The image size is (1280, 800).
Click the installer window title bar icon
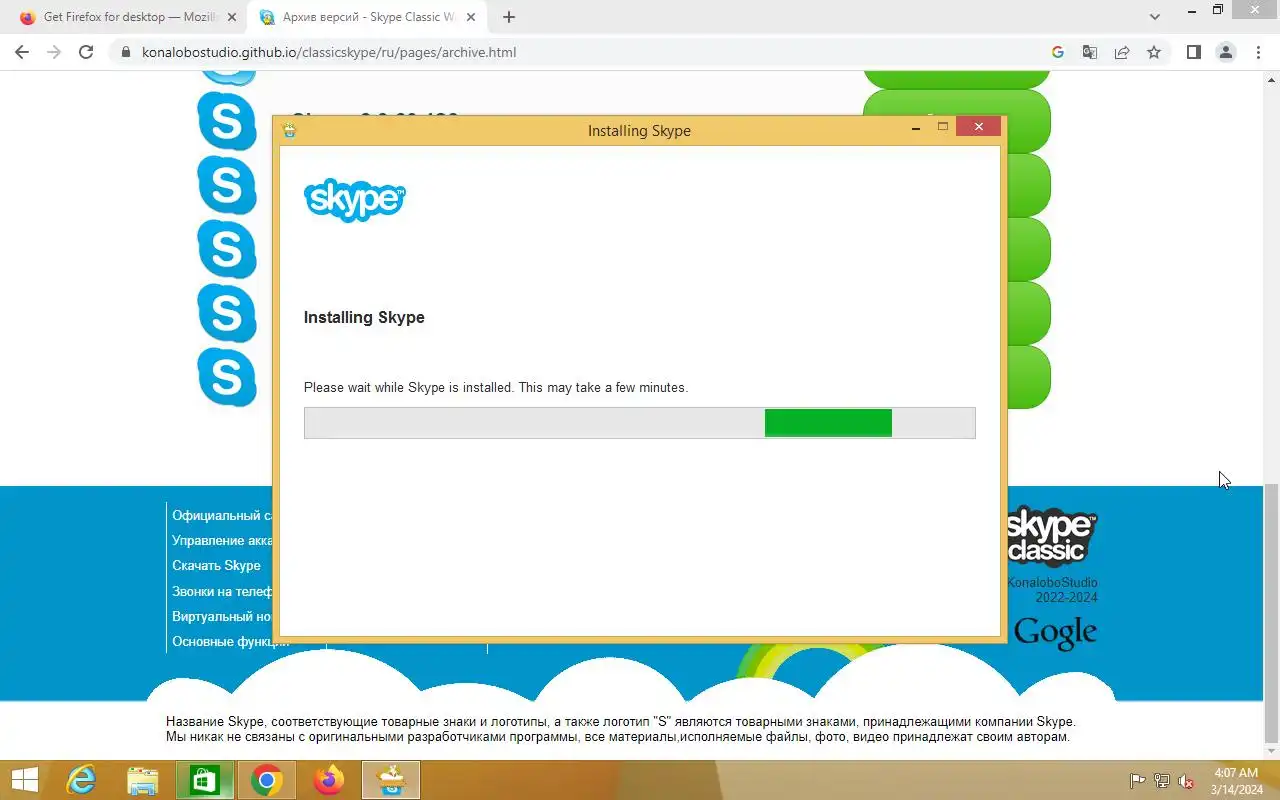[290, 130]
